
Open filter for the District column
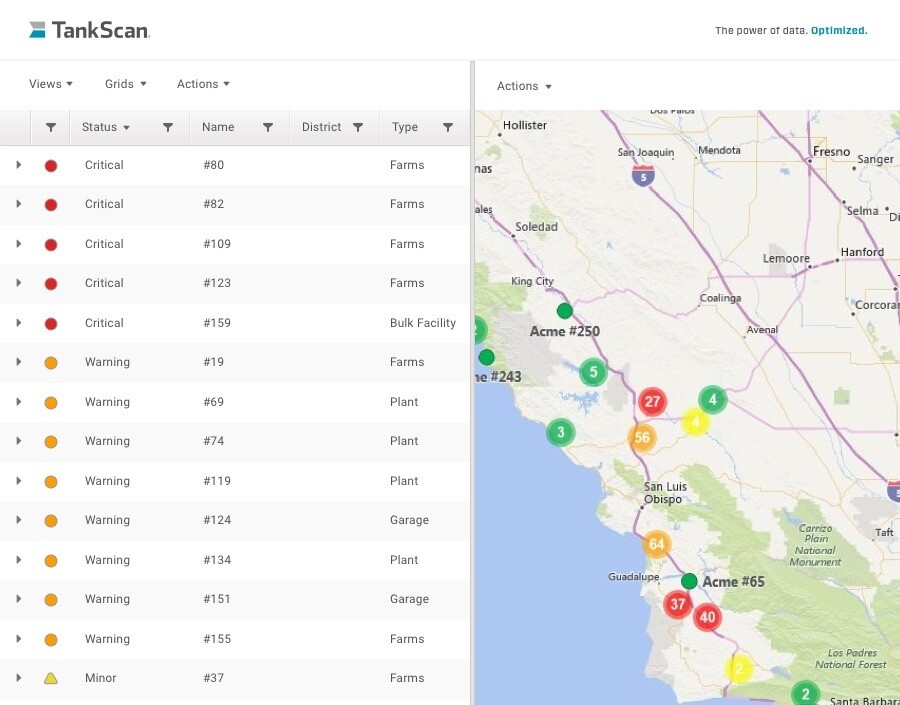[x=358, y=127]
